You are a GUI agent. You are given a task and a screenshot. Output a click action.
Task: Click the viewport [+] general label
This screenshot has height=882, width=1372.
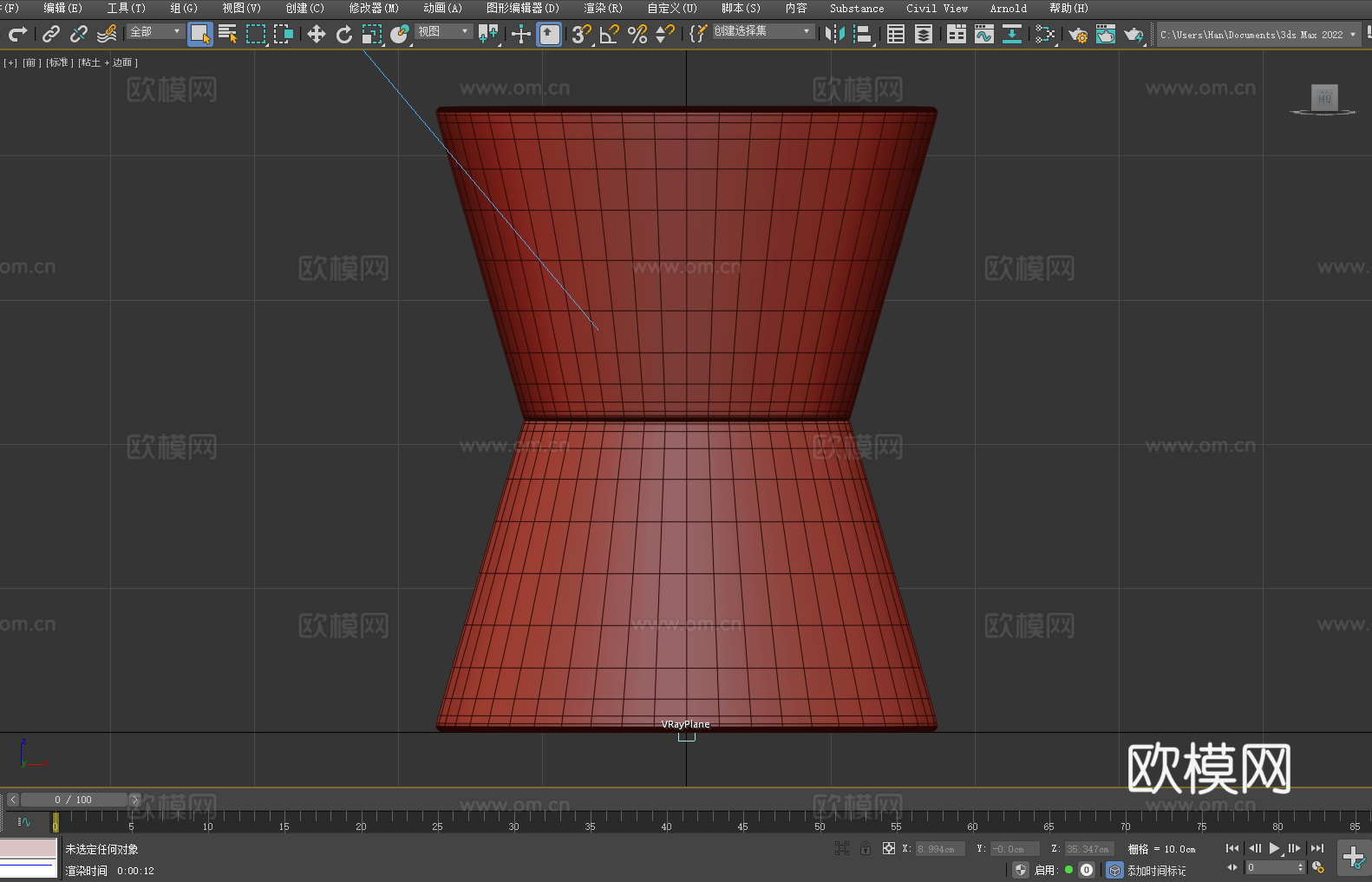(x=10, y=62)
